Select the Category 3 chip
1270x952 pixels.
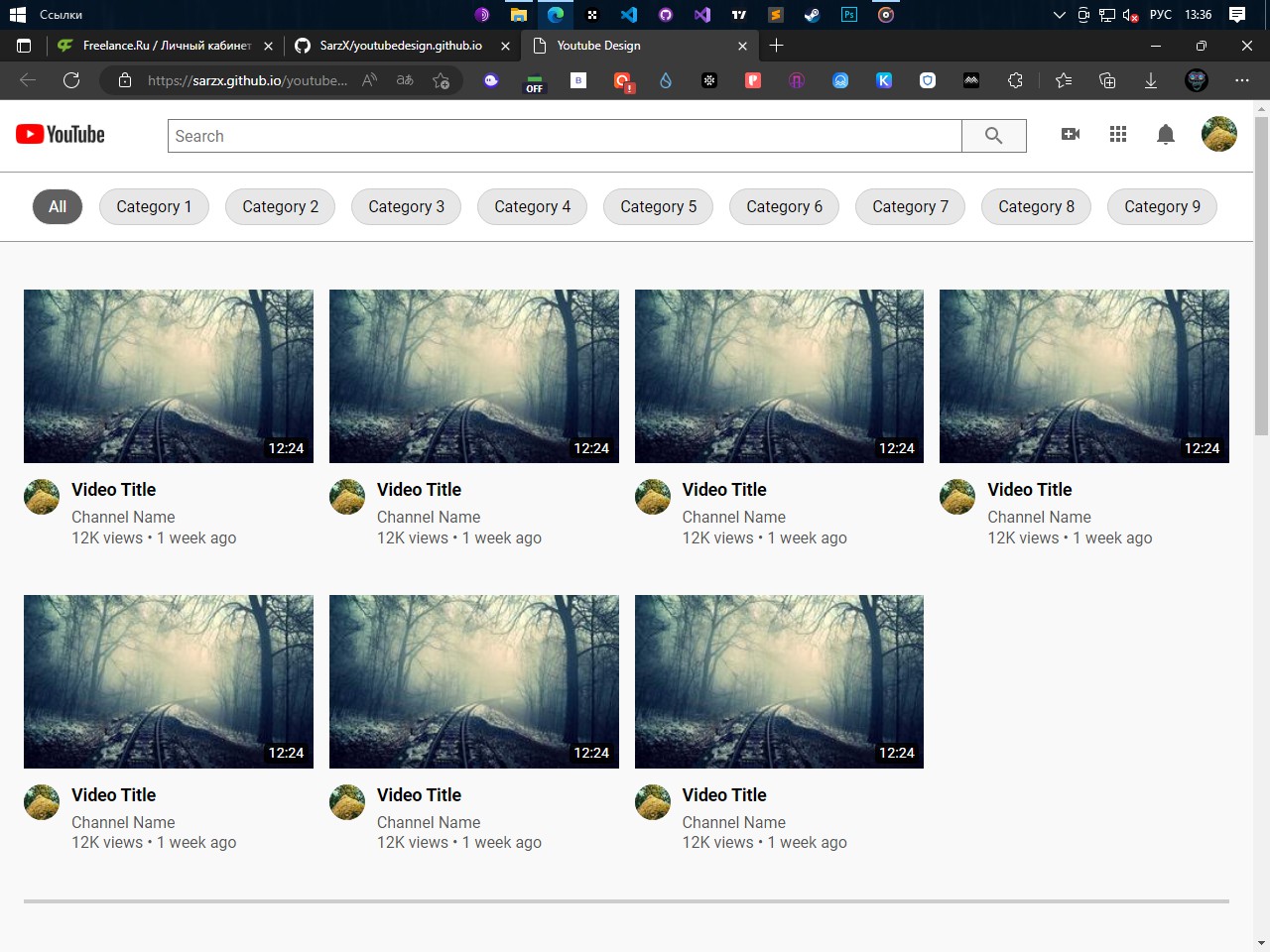[x=406, y=206]
